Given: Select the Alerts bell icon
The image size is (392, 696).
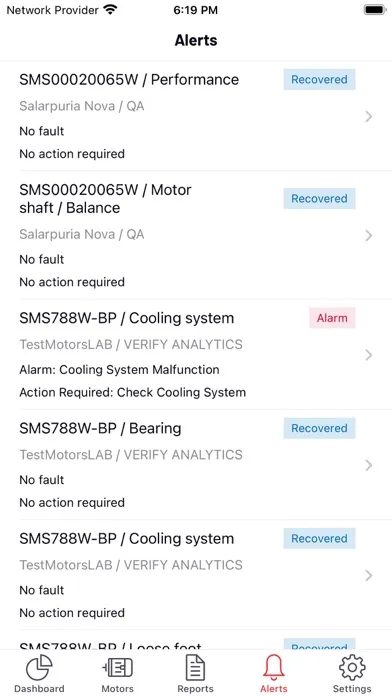Looking at the screenshot, I should pyautogui.click(x=274, y=667).
